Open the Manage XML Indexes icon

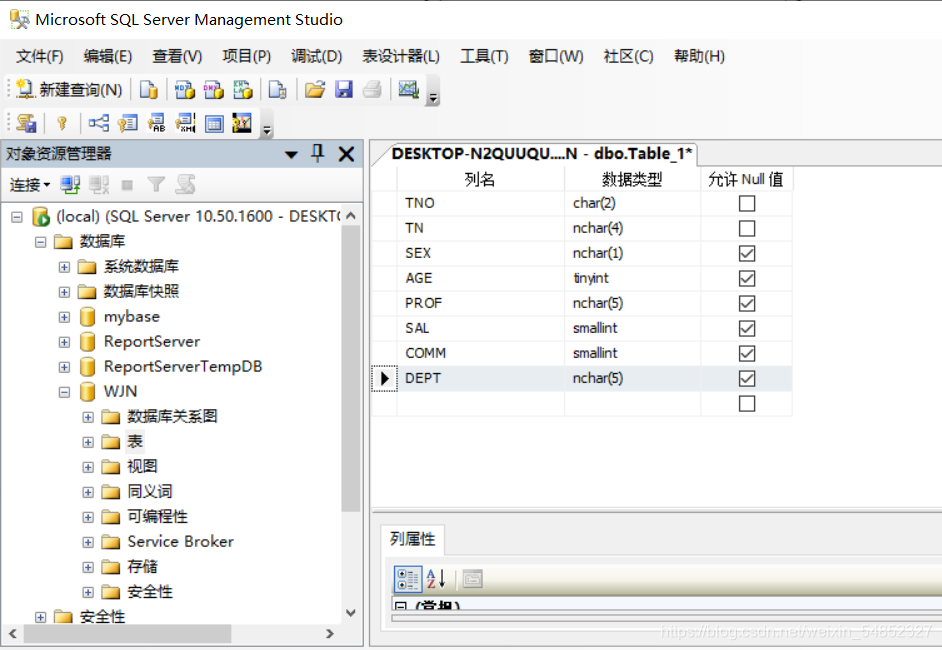pyautogui.click(x=185, y=123)
